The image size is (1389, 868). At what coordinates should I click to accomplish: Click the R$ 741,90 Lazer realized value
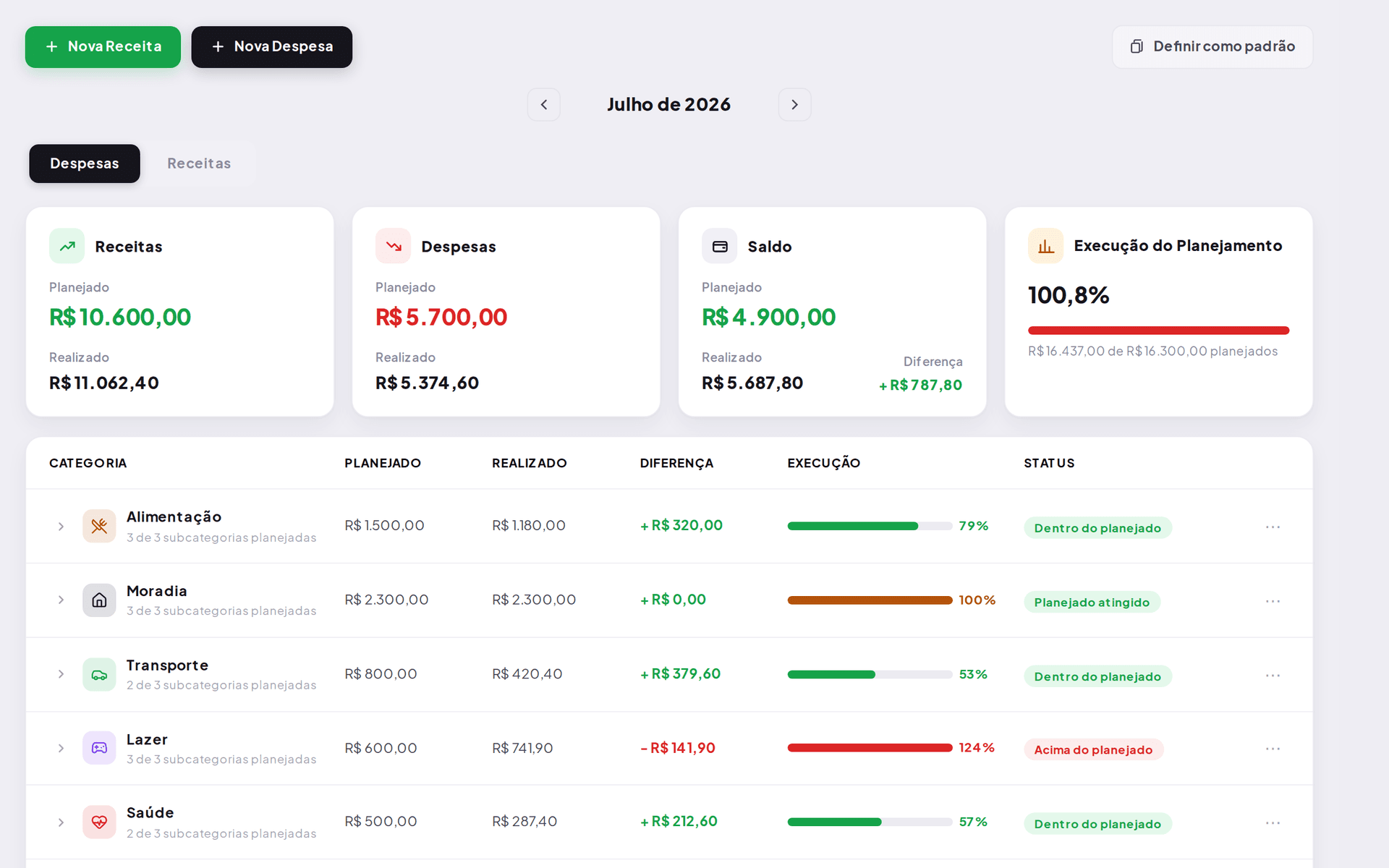pos(522,748)
